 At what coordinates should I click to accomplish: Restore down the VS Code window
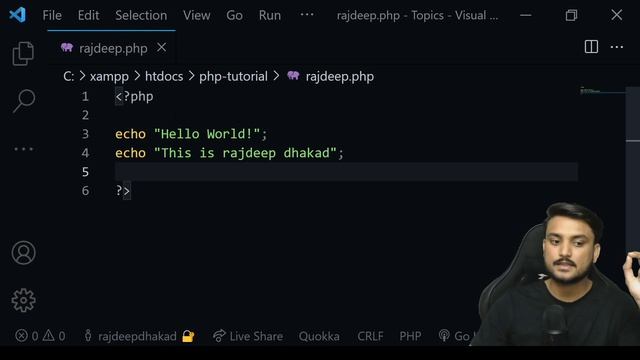tap(571, 15)
